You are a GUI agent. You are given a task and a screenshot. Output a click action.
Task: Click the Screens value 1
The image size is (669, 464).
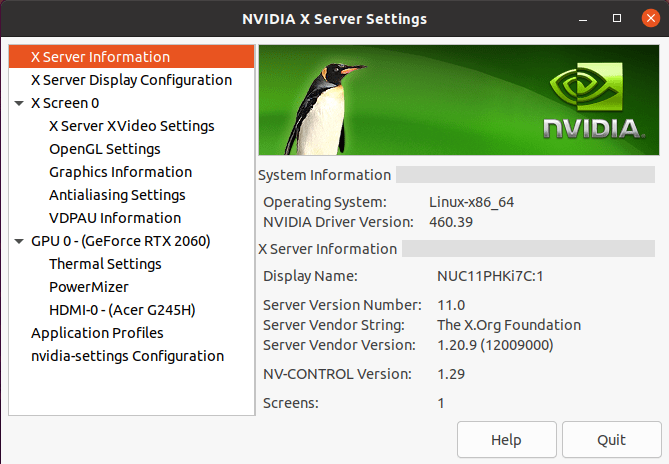point(441,403)
